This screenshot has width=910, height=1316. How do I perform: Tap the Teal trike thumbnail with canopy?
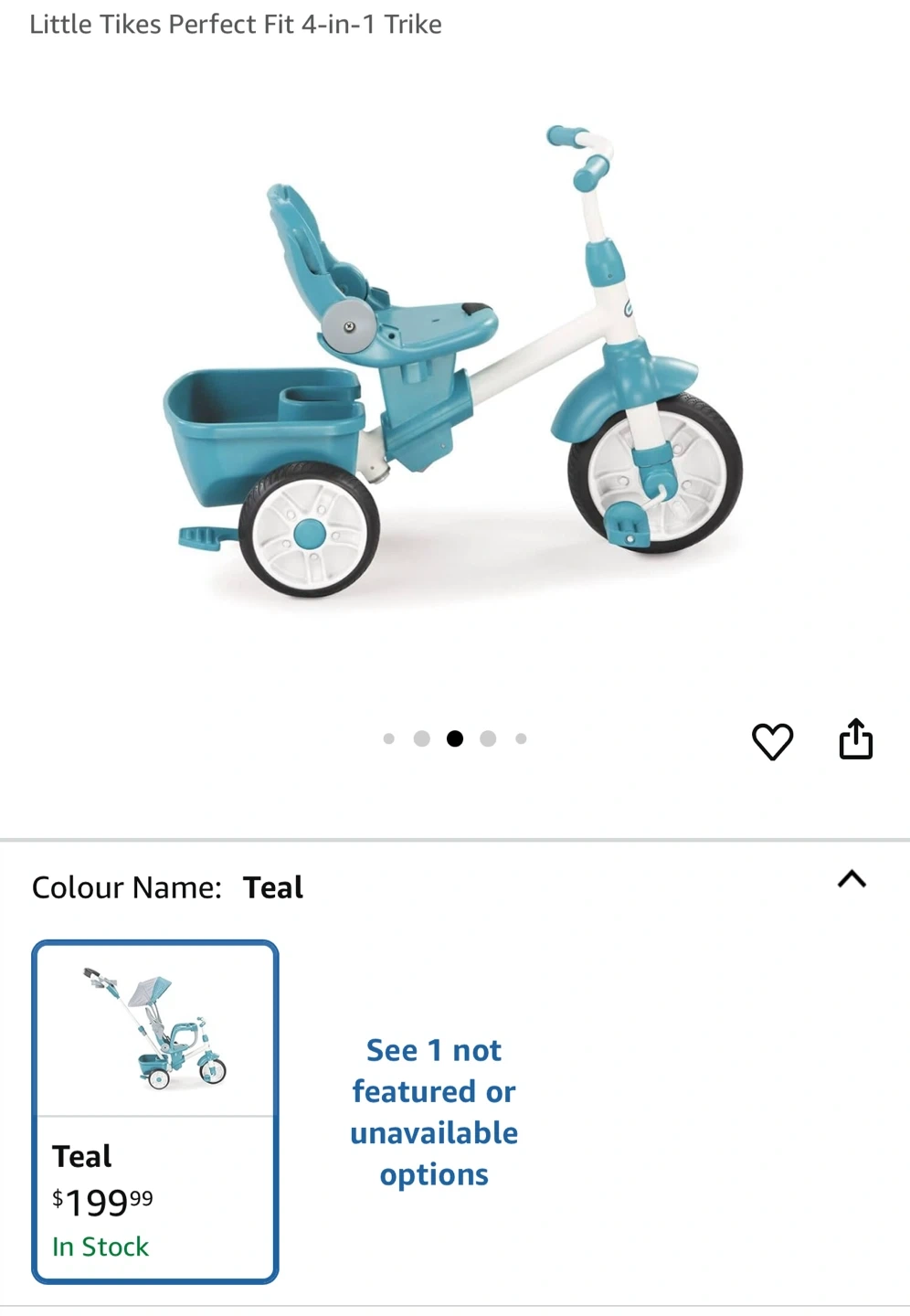(155, 1028)
